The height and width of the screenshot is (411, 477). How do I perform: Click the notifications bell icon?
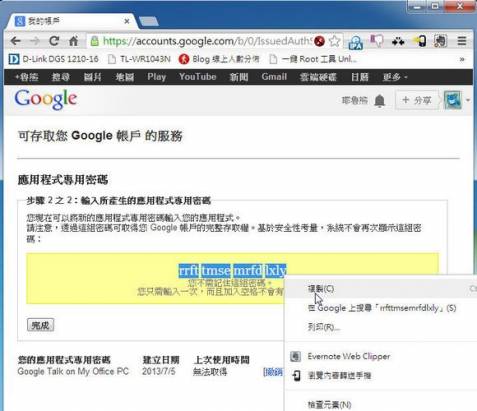click(379, 100)
